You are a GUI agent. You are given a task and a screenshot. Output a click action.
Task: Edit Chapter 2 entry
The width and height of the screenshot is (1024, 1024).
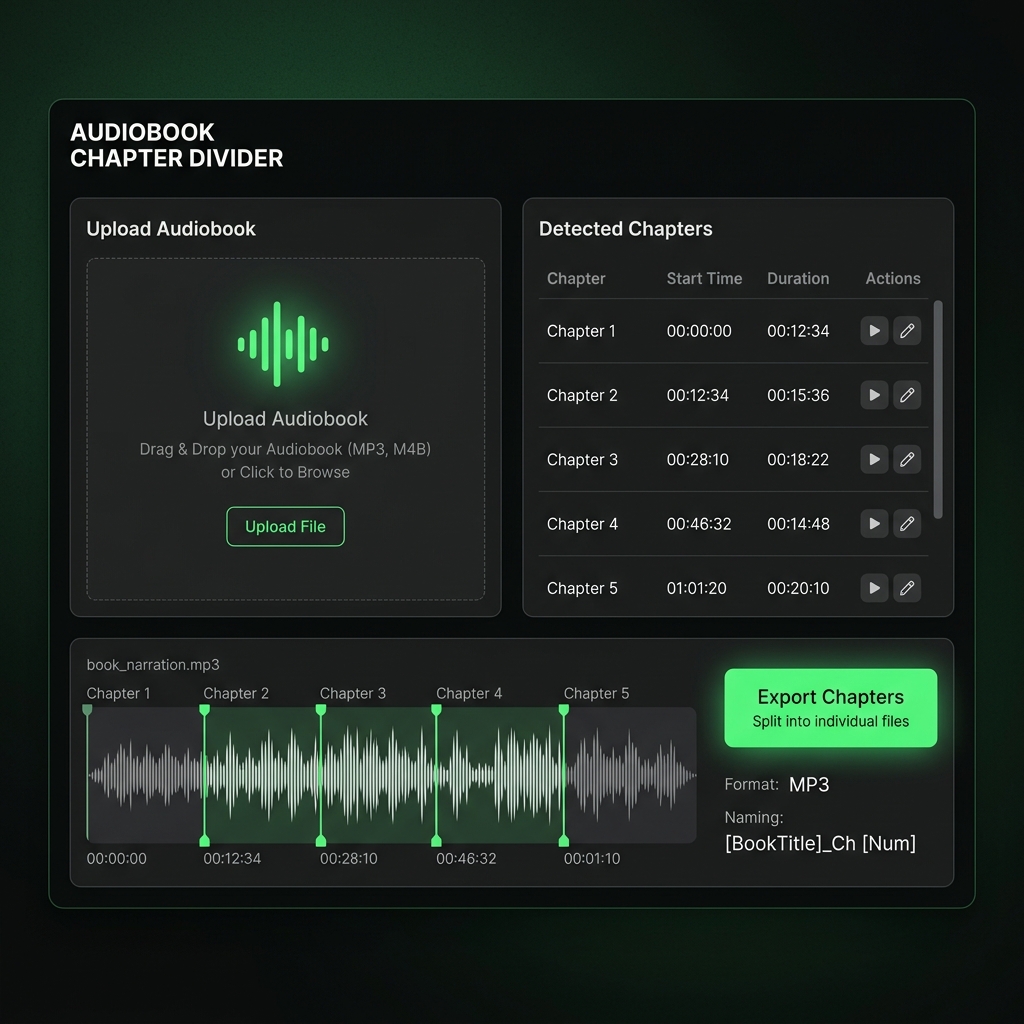click(907, 395)
